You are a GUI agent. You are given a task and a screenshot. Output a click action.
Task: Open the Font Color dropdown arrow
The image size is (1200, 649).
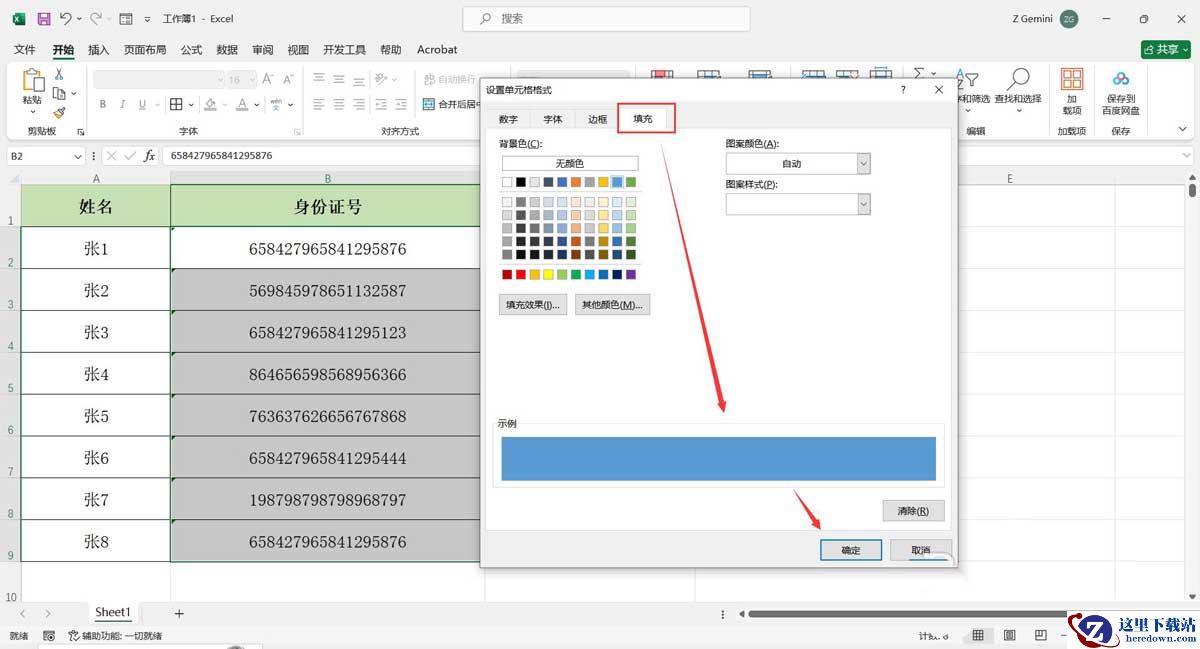click(257, 104)
